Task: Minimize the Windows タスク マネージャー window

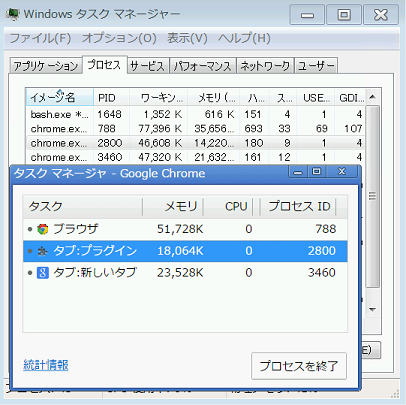Action: pyautogui.click(x=307, y=15)
